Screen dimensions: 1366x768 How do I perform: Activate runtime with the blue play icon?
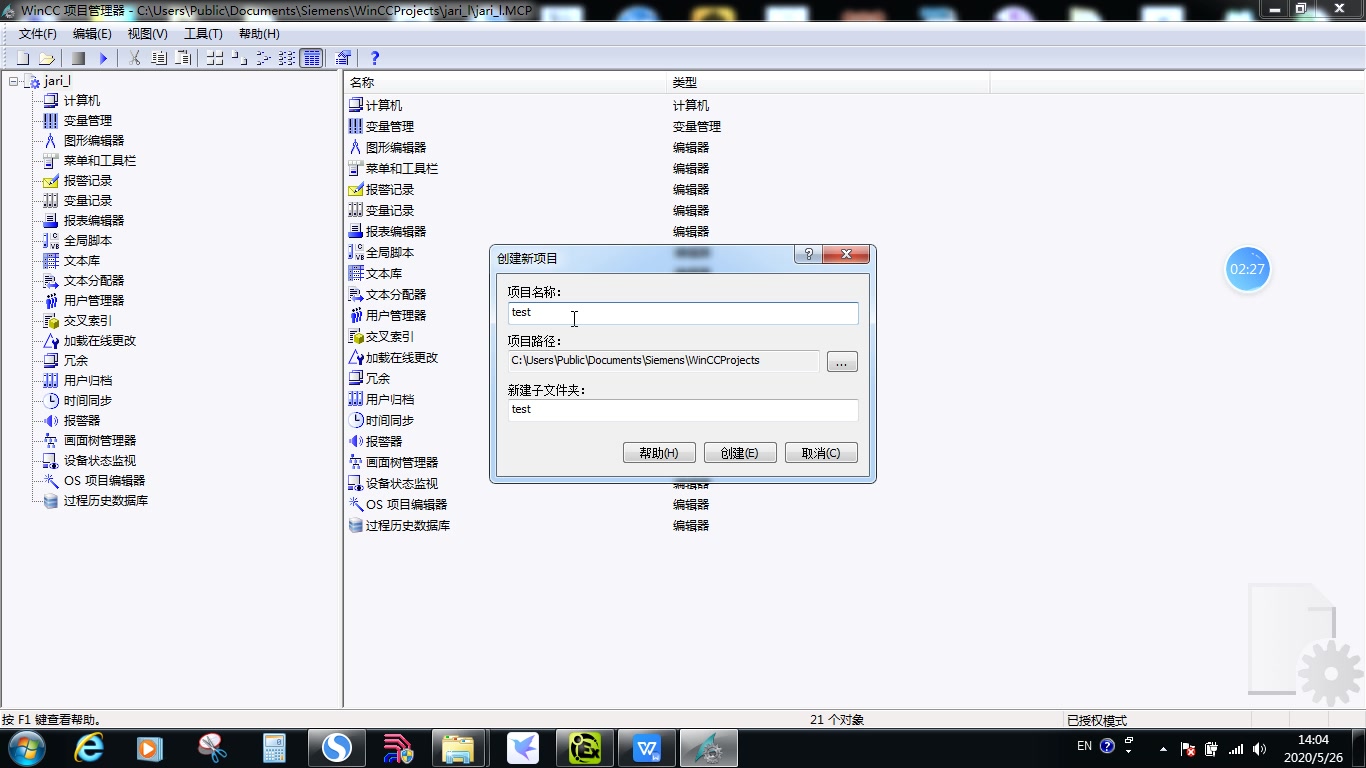tap(103, 58)
